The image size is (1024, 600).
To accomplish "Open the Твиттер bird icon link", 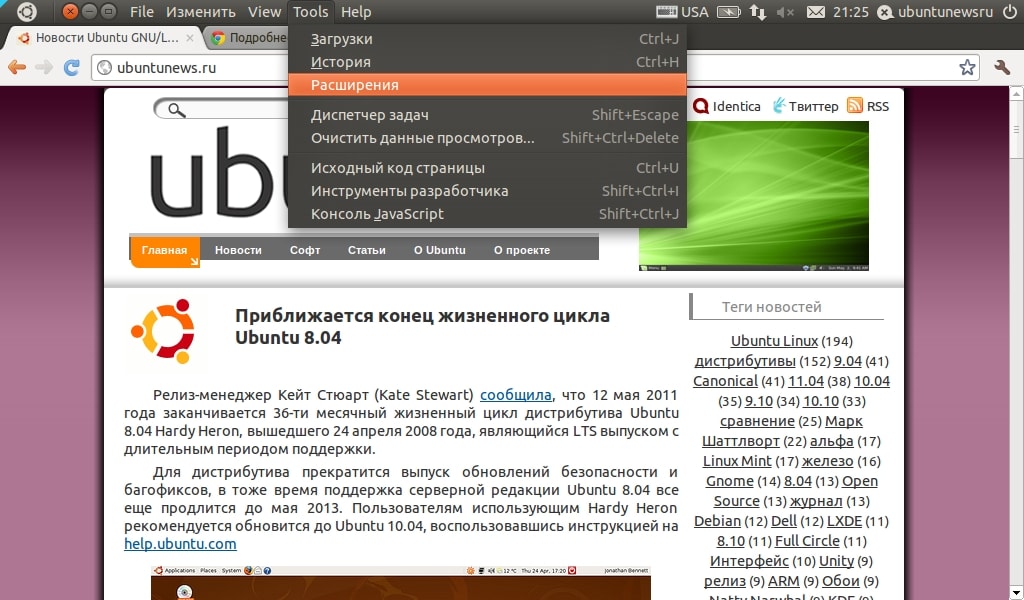I will (778, 106).
